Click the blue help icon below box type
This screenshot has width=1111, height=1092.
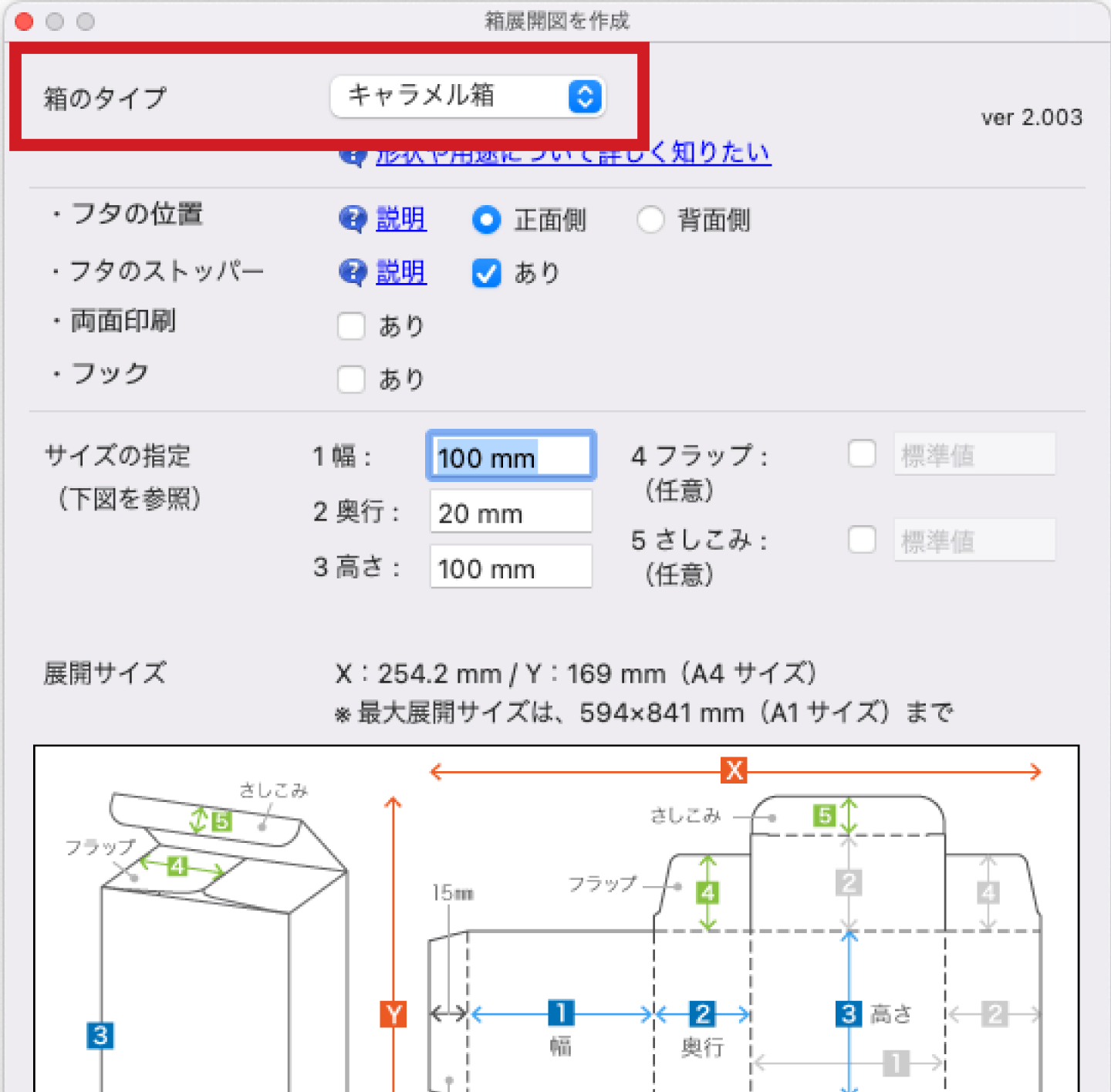point(352,157)
